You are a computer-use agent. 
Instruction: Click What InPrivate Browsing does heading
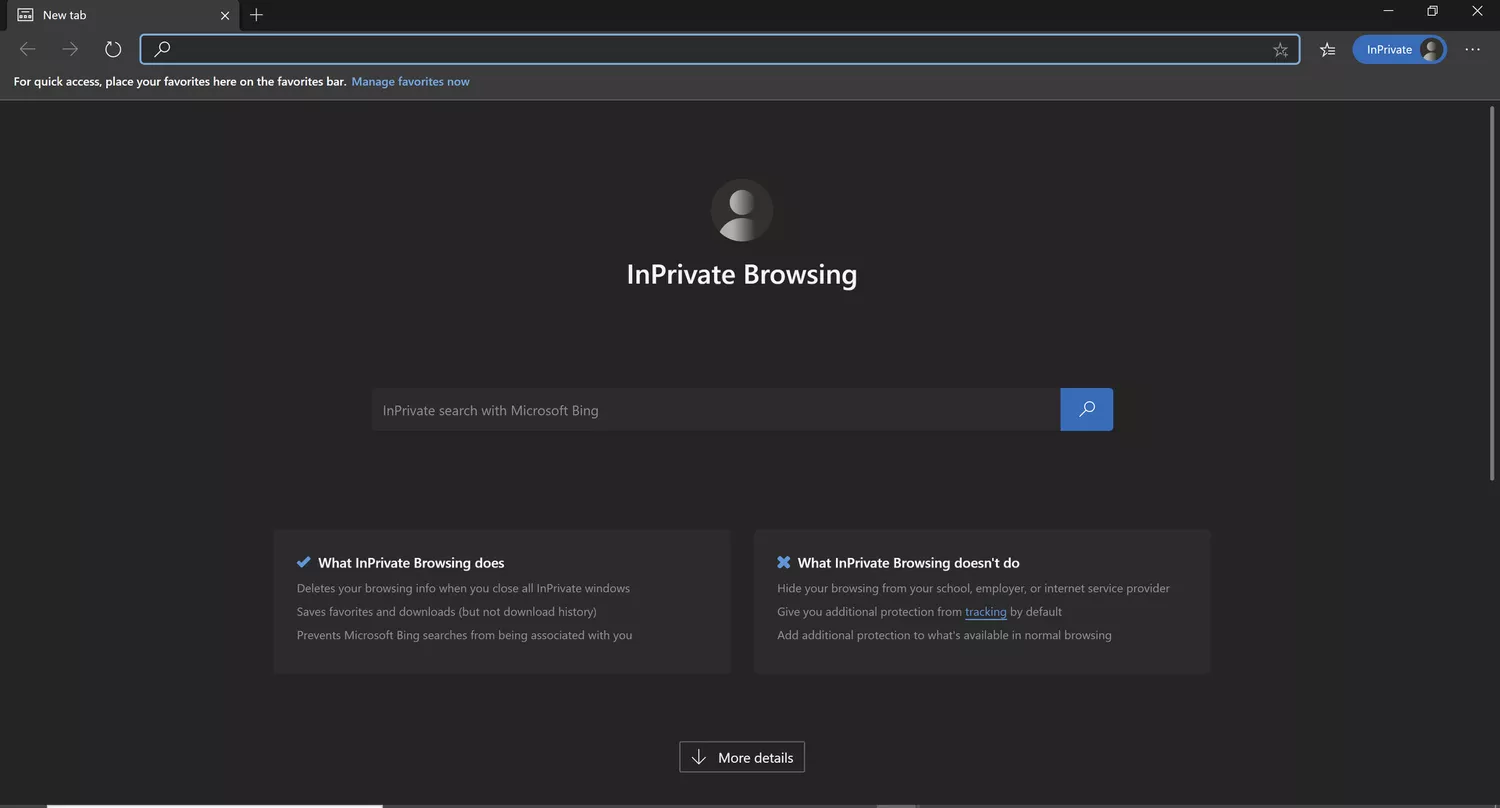411,563
